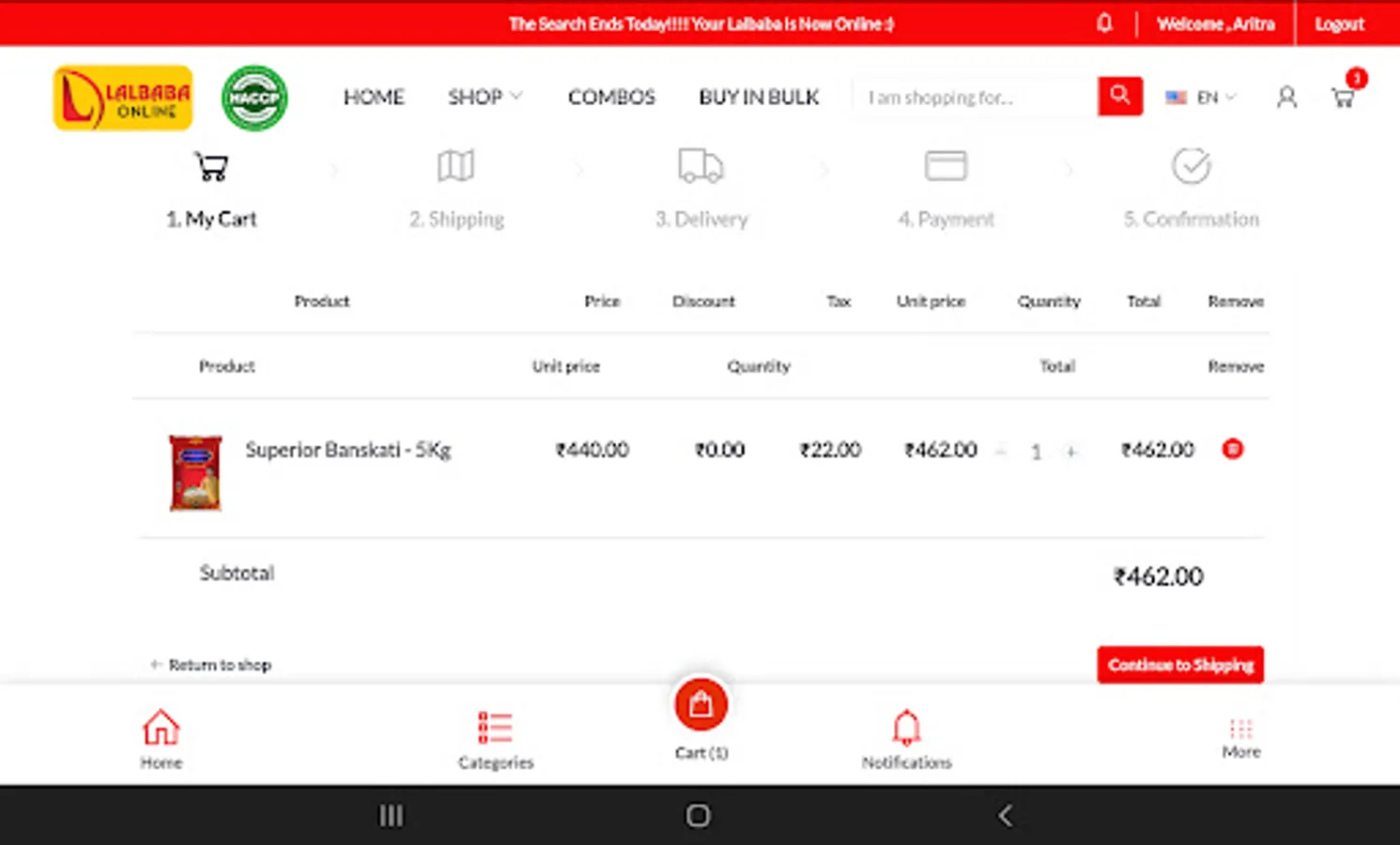This screenshot has height=845, width=1400.
Task: Open the user profile icon
Action: click(x=1286, y=97)
